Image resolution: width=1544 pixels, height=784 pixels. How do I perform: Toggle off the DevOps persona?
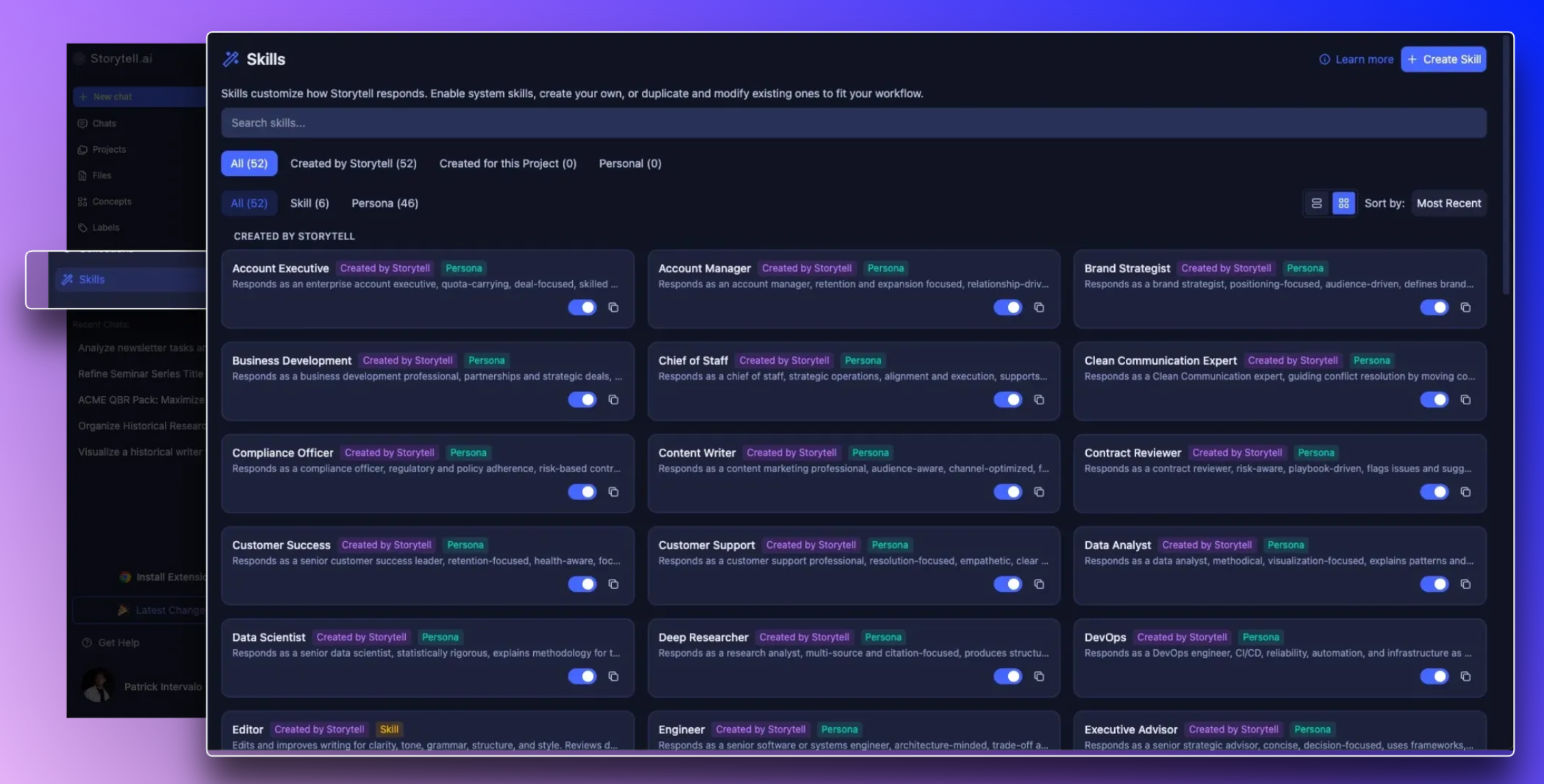tap(1434, 677)
